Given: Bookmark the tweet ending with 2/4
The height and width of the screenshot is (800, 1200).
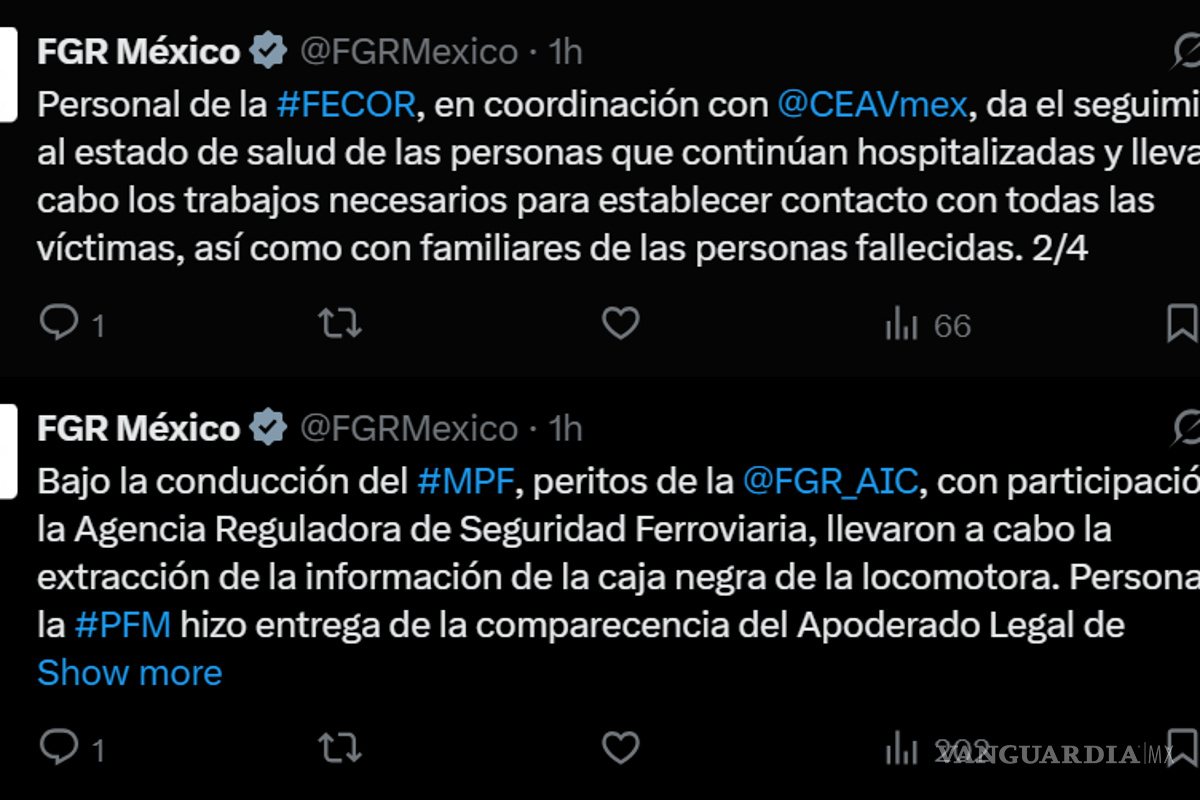Looking at the screenshot, I should pos(1182,323).
